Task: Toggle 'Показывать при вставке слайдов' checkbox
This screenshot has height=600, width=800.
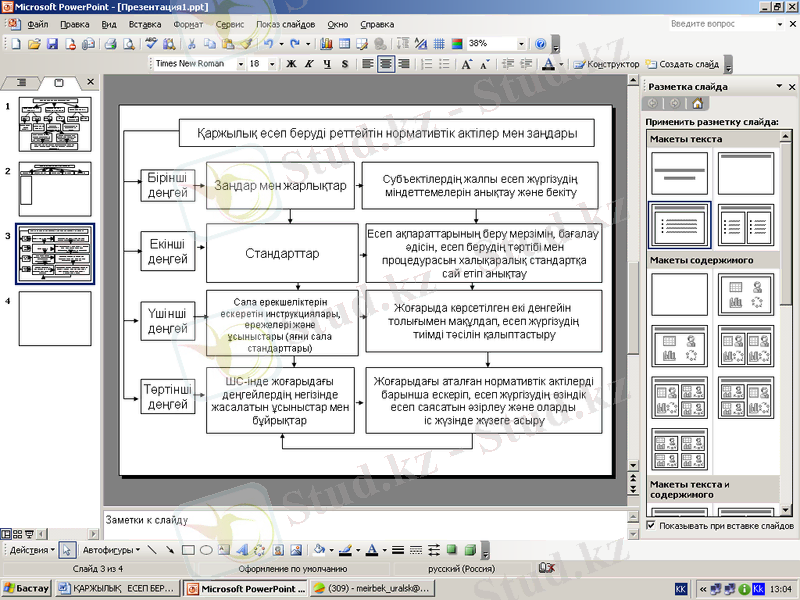Action: pyautogui.click(x=651, y=525)
